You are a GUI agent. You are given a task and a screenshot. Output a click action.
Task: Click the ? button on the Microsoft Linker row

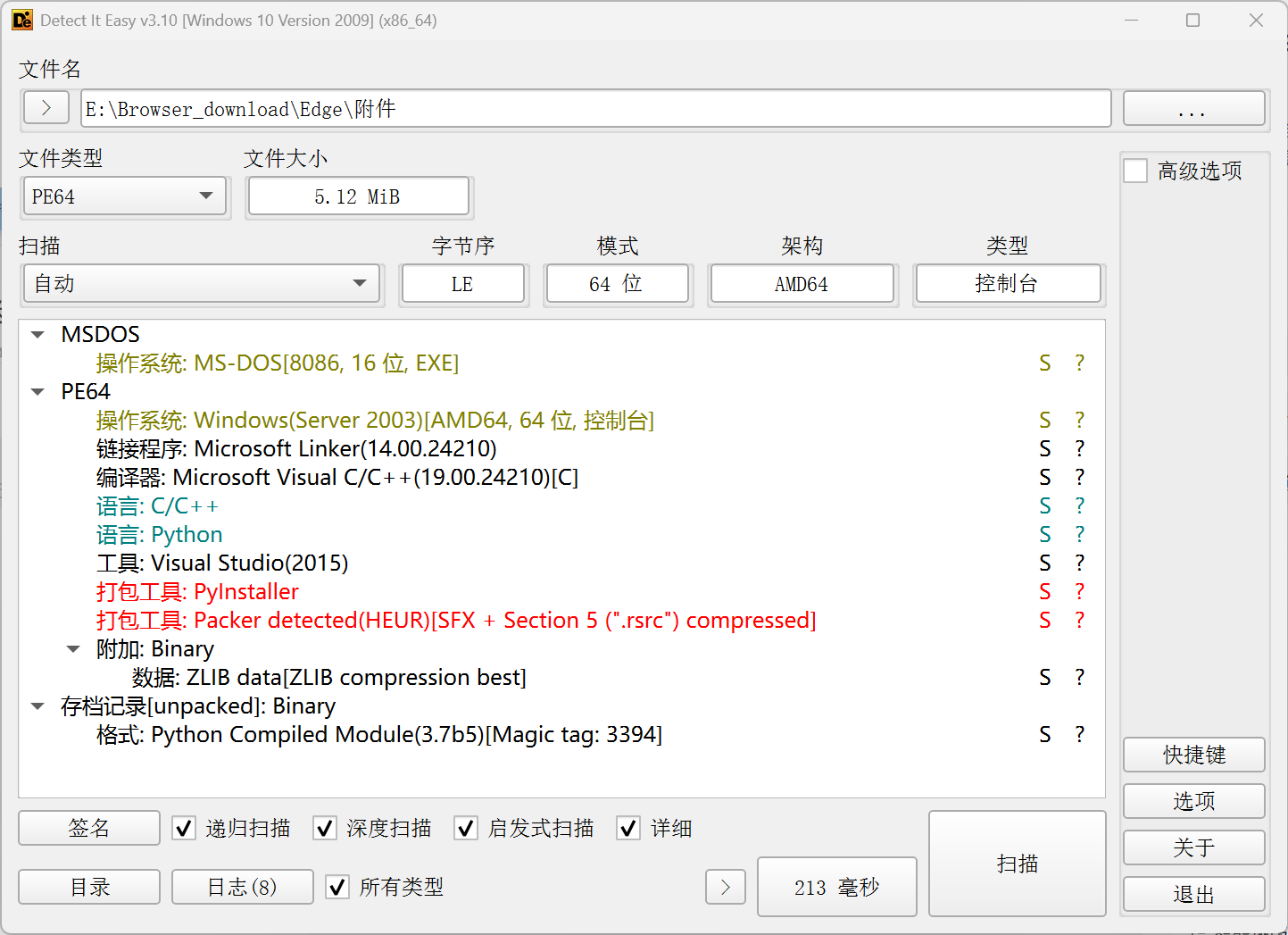pyautogui.click(x=1080, y=449)
